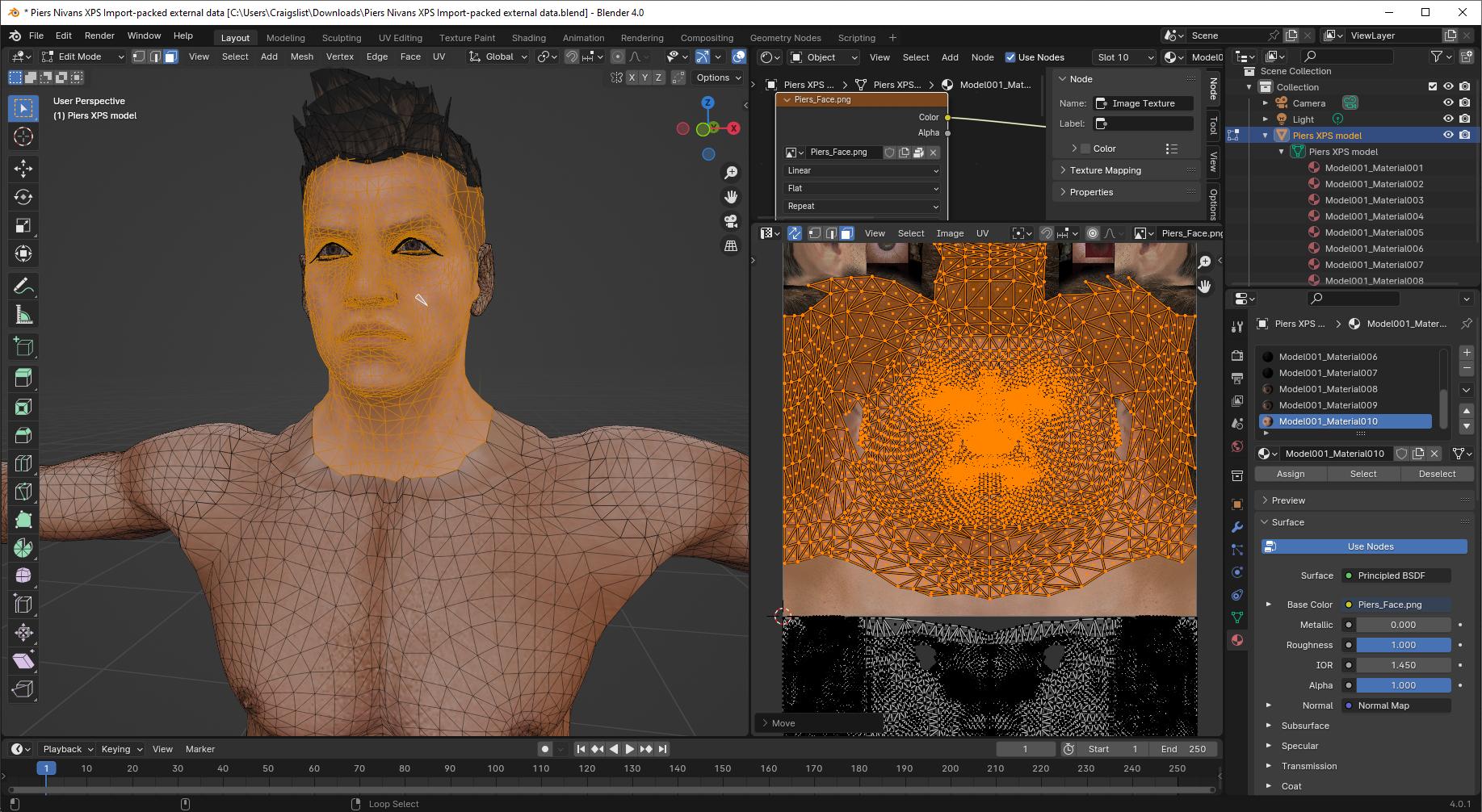
Task: Hide Camera in viewport via eye icon
Action: (1448, 103)
